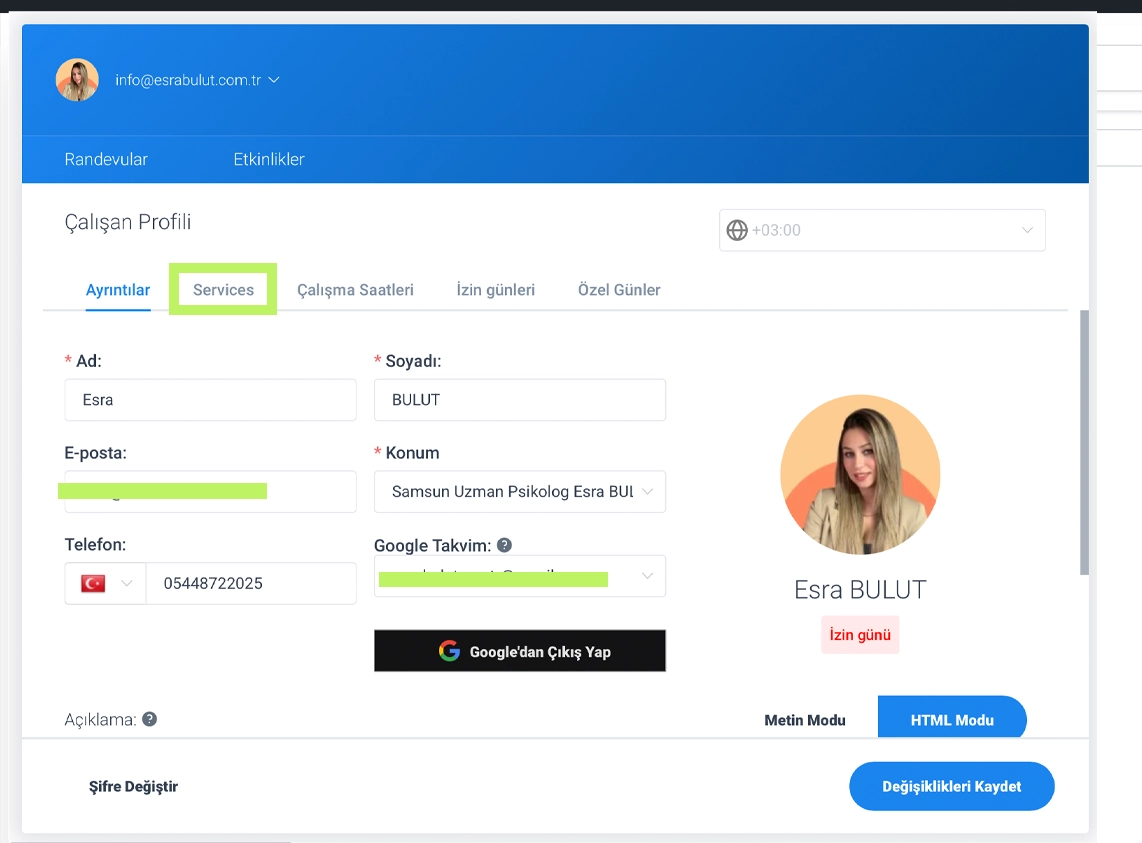Expand the info@esrabulut.com.tr account menu

197,80
